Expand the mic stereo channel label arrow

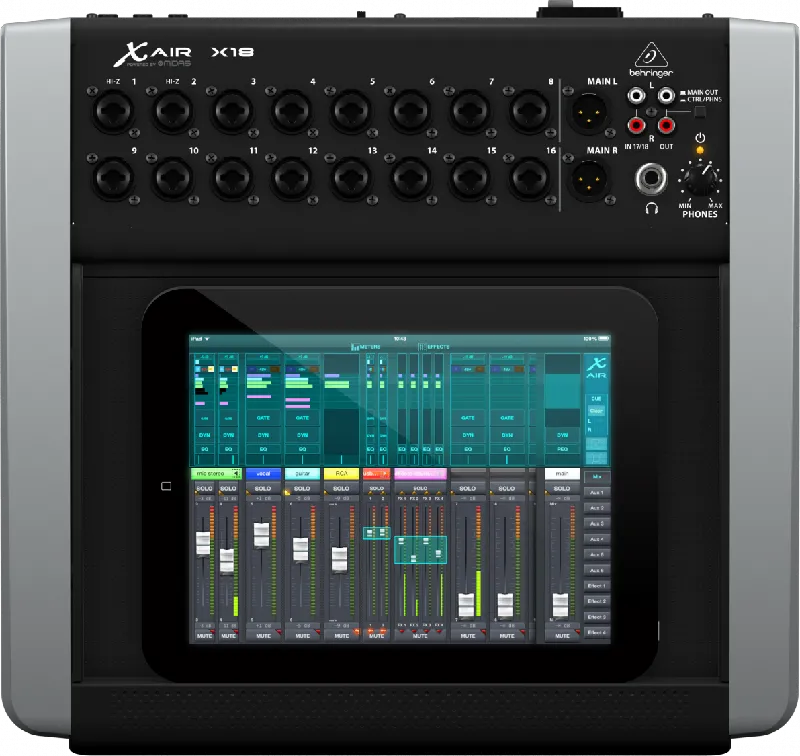coord(235,473)
